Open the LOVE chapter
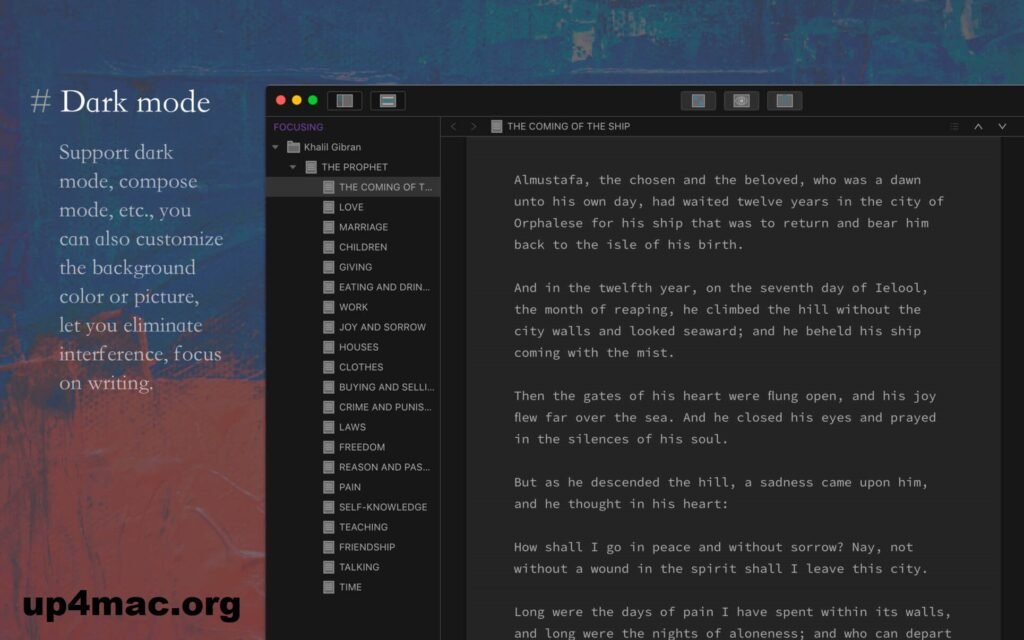The width and height of the screenshot is (1024, 640). (351, 207)
